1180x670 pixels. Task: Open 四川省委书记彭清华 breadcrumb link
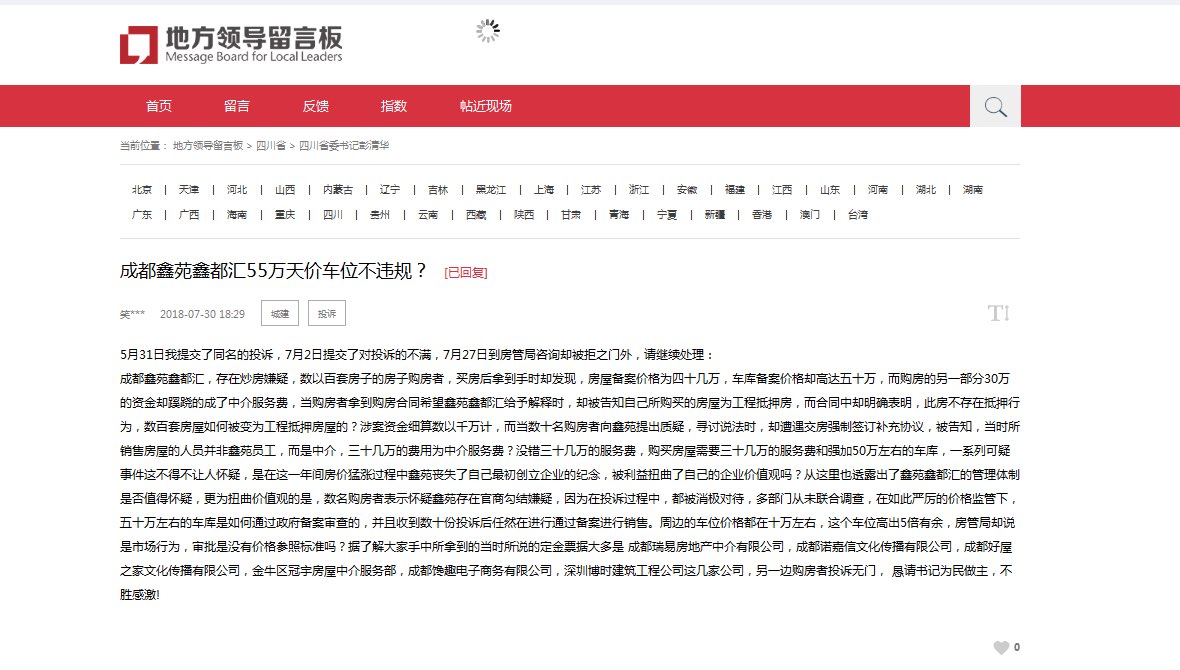pos(344,146)
